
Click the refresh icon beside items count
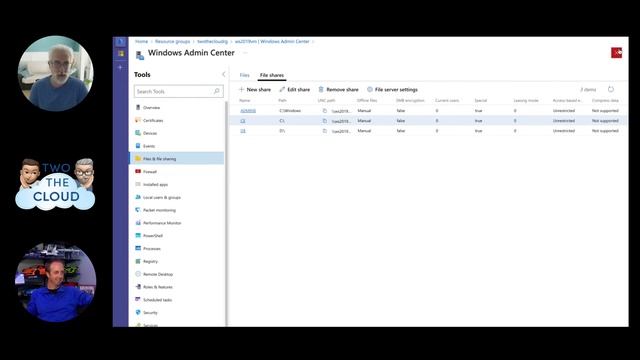pyautogui.click(x=611, y=89)
